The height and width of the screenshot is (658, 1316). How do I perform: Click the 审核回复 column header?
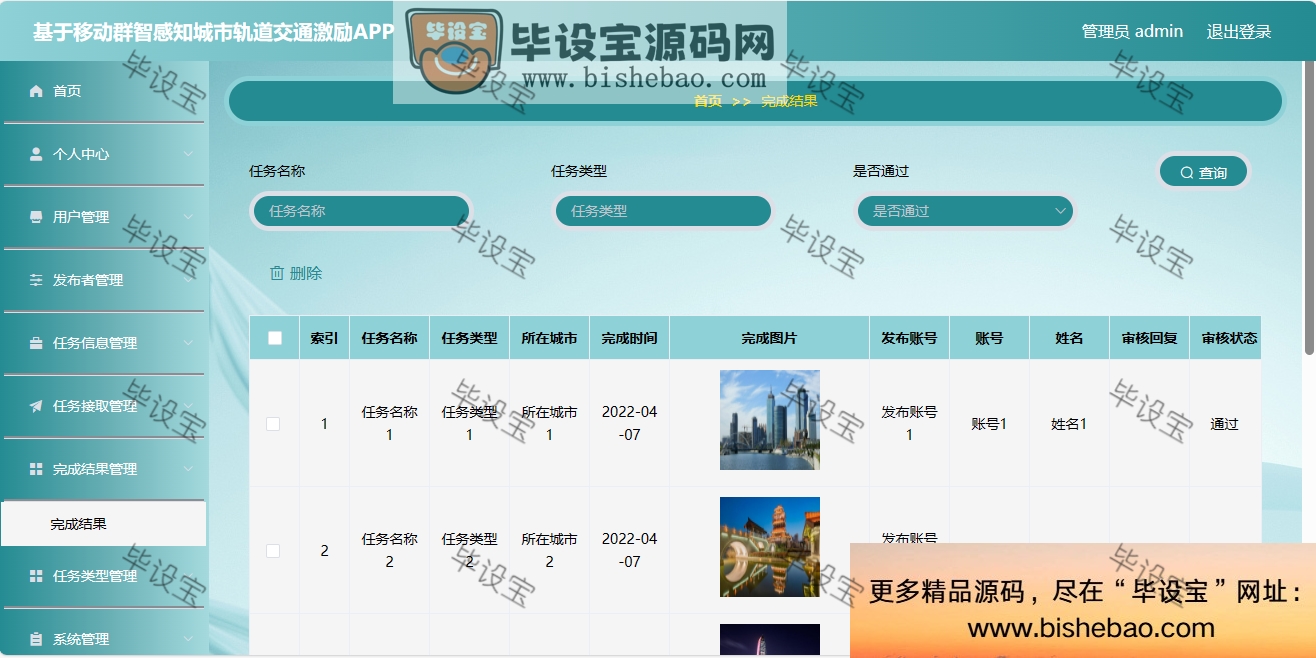(1149, 338)
